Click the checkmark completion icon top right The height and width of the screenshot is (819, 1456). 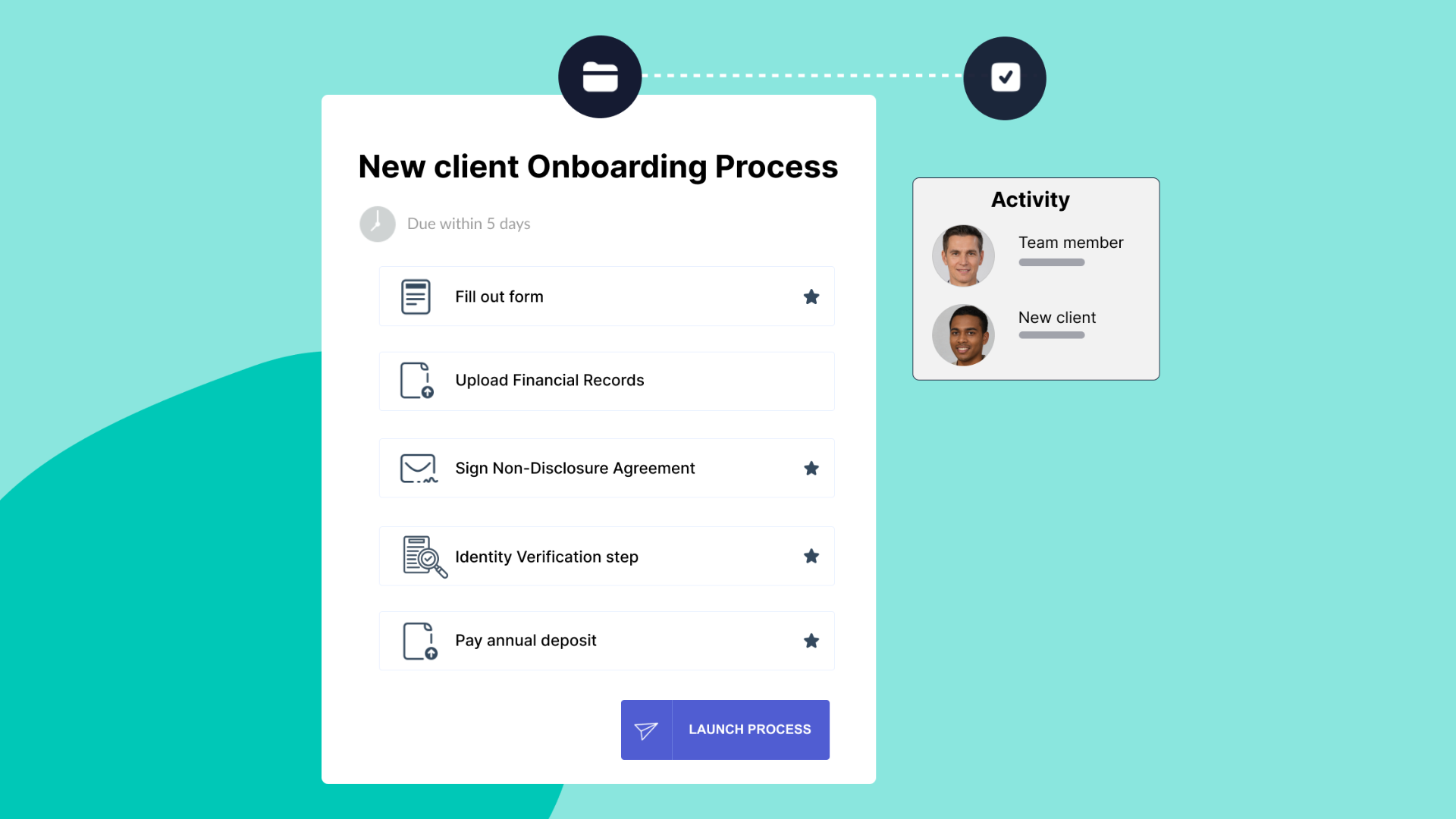point(1003,77)
